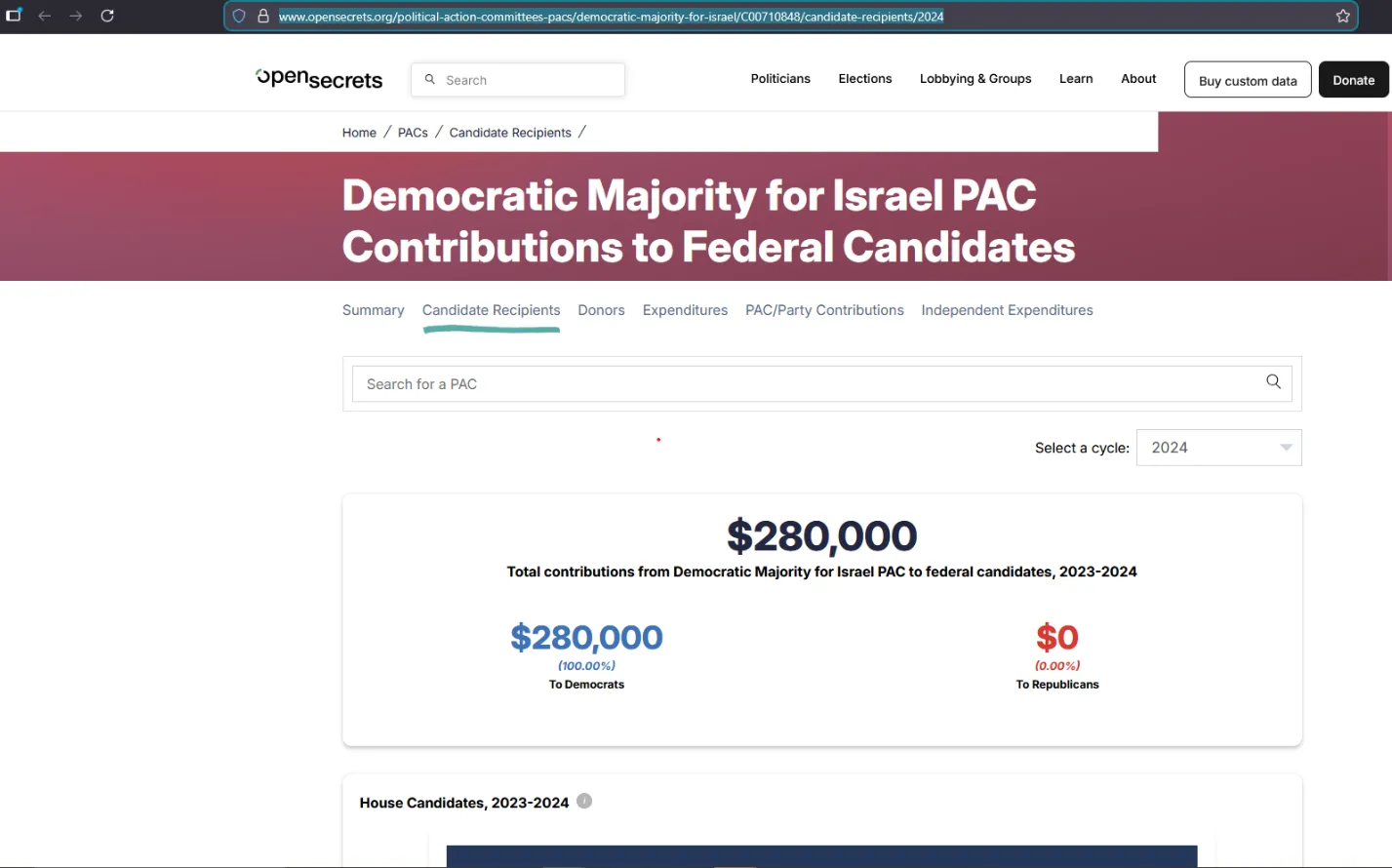Click the tracking protection shield icon
The image size is (1392, 868).
click(x=239, y=16)
